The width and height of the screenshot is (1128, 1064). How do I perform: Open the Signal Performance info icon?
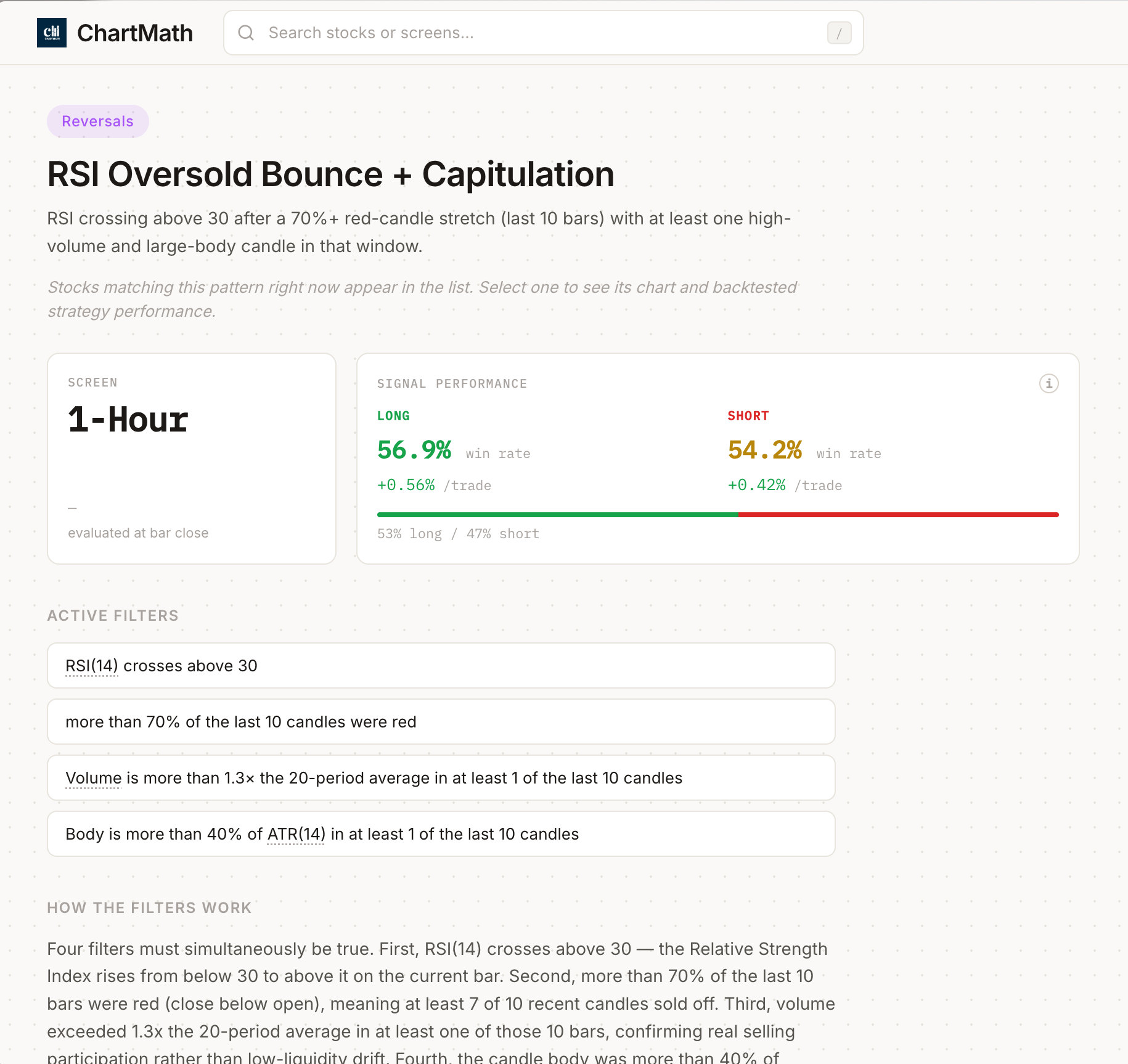(1048, 383)
